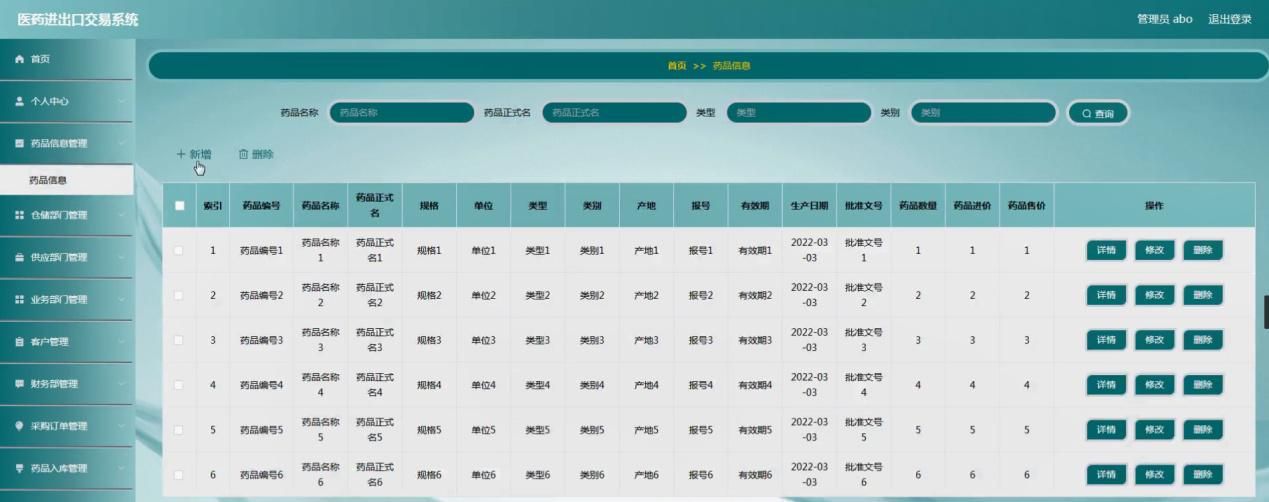This screenshot has width=1269, height=502.
Task: Click 药品信息 in the breadcrumb bar
Action: [731, 66]
